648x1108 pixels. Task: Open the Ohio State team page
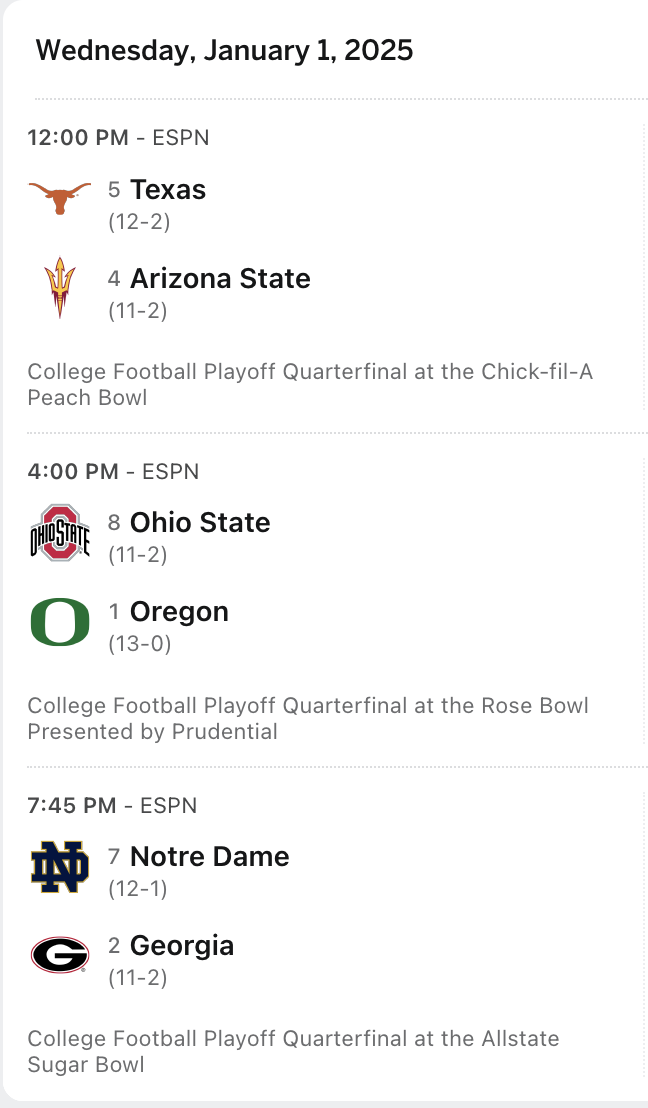coord(200,523)
